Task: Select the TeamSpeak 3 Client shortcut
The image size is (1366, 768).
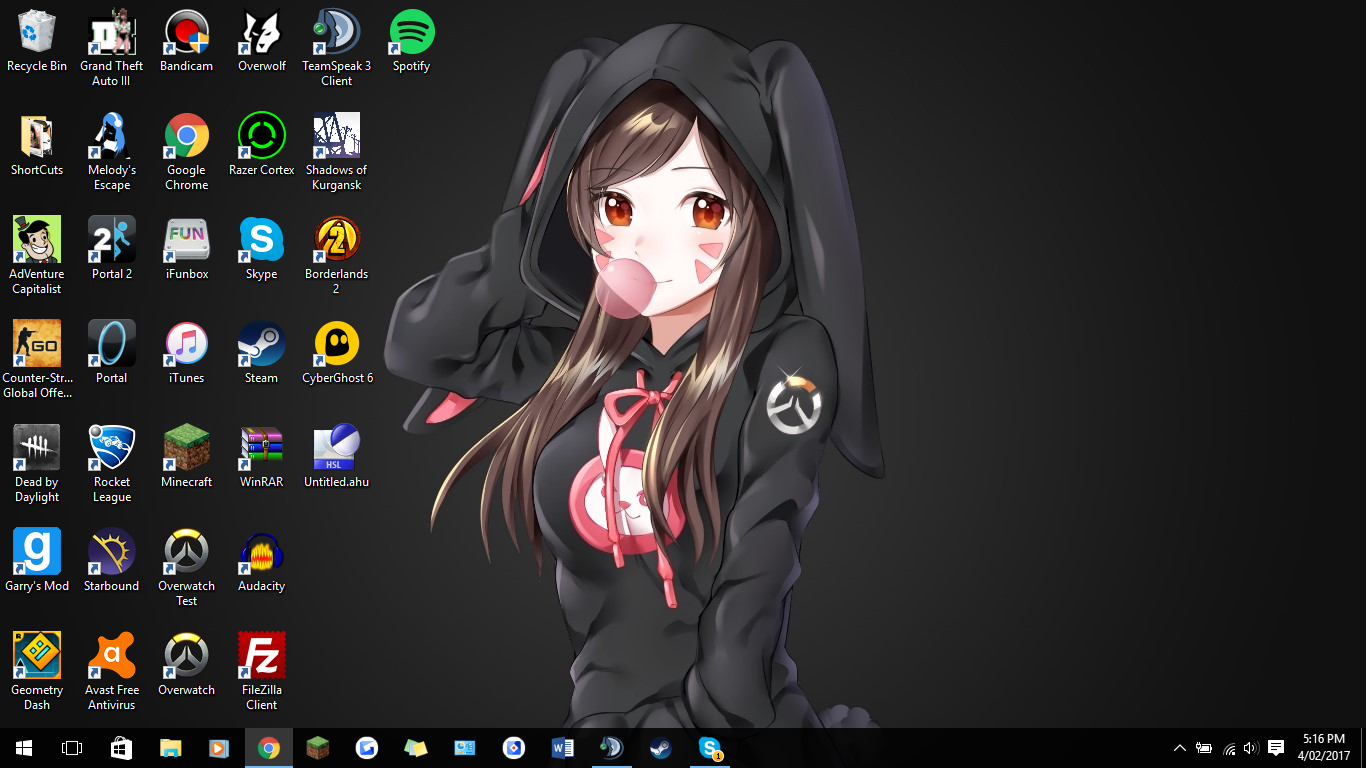Action: [x=336, y=48]
